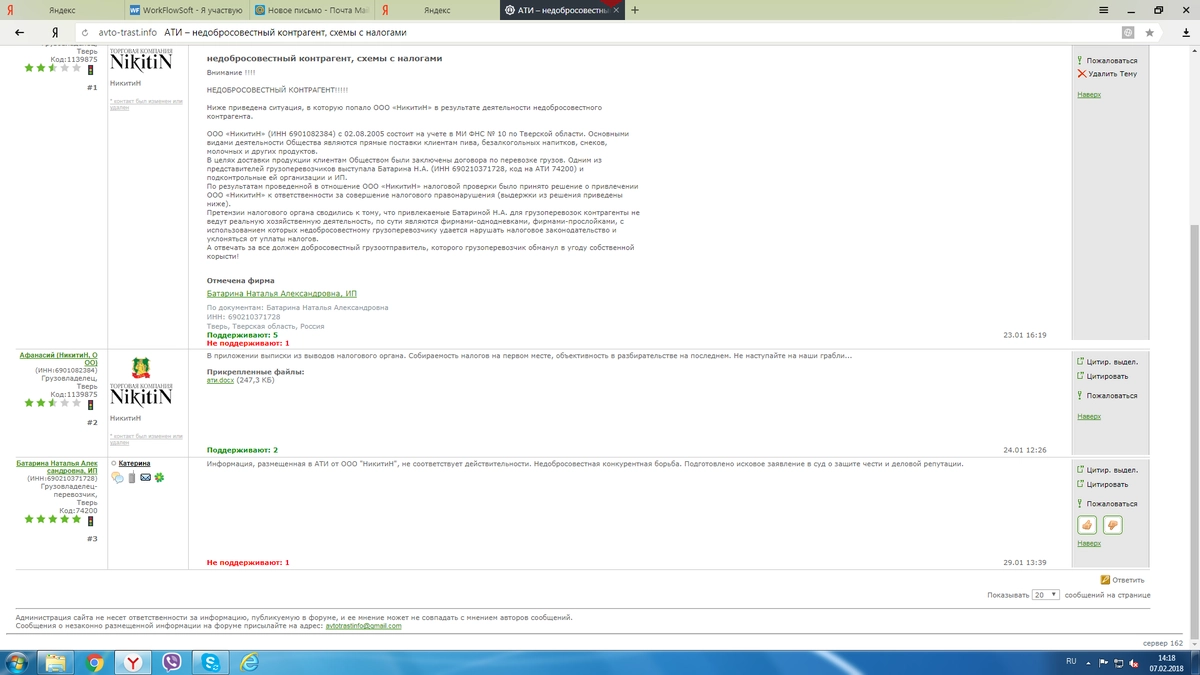The image size is (1200, 675).
Task: Launch Skype from the taskbar
Action: tap(211, 662)
